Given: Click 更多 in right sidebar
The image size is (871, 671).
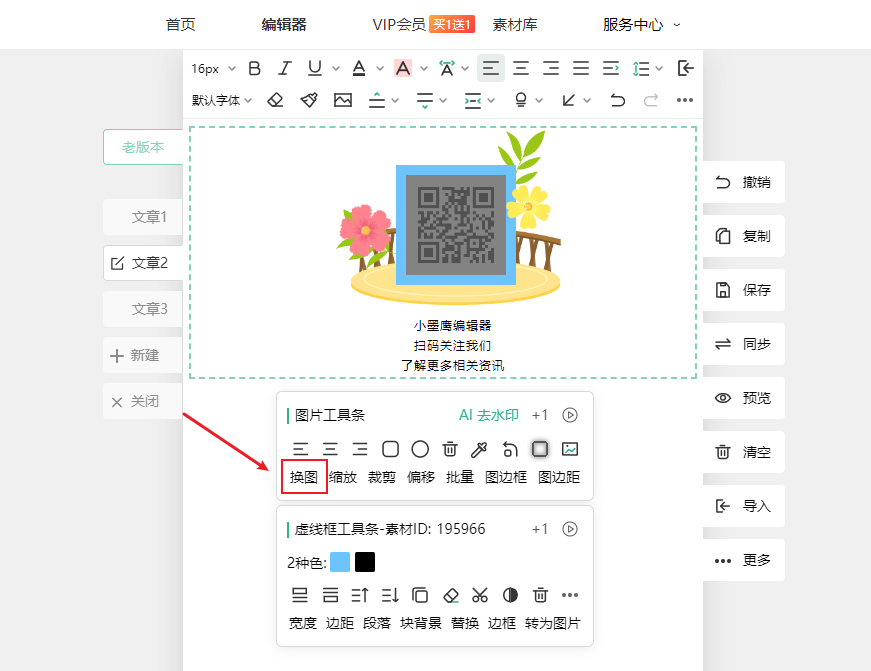Looking at the screenshot, I should click(x=743, y=560).
